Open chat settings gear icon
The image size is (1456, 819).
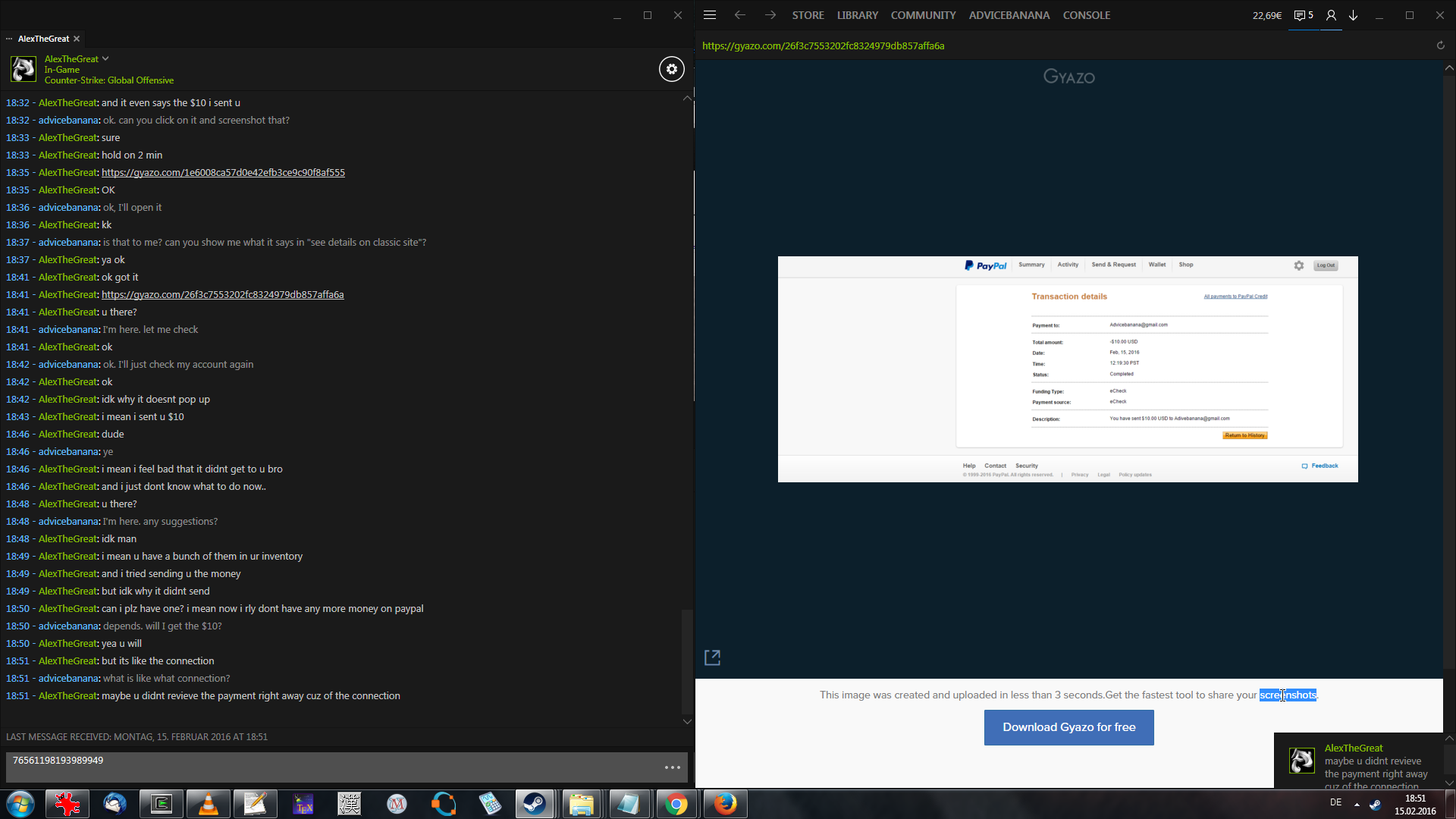point(671,69)
